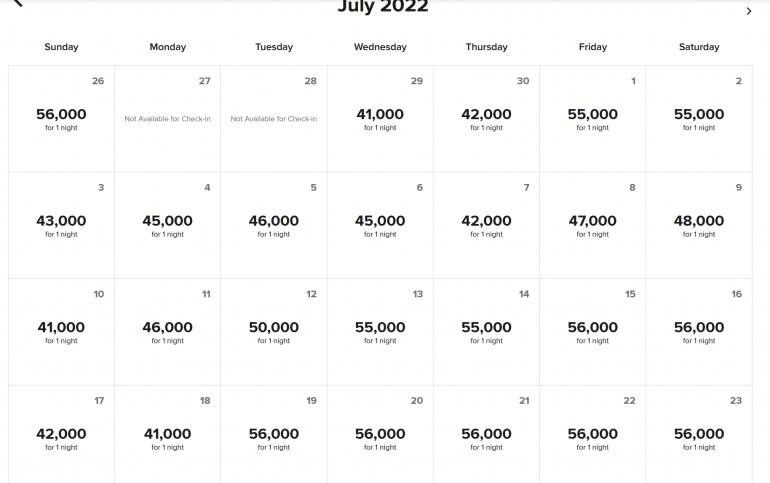
Task: Go to the previous month arrow
Action: (17, 4)
